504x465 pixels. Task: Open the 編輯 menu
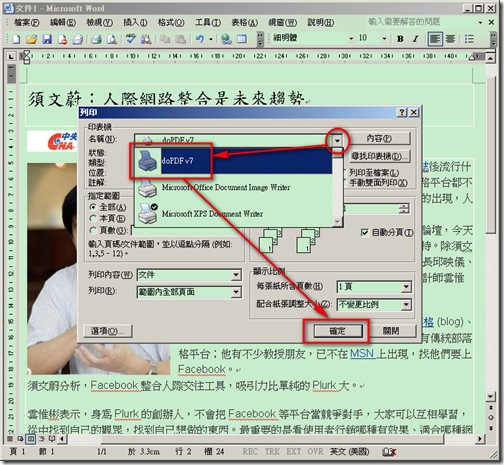click(63, 22)
